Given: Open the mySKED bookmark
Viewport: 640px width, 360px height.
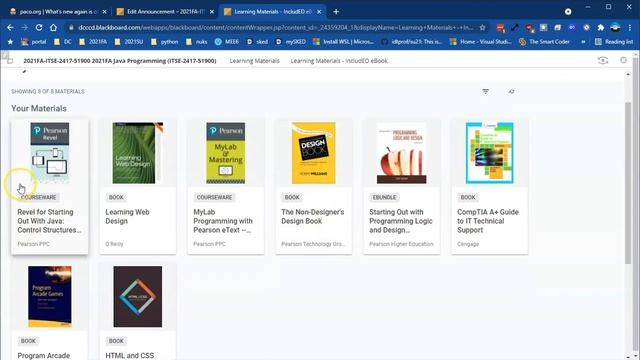Looking at the screenshot, I should pos(291,42).
